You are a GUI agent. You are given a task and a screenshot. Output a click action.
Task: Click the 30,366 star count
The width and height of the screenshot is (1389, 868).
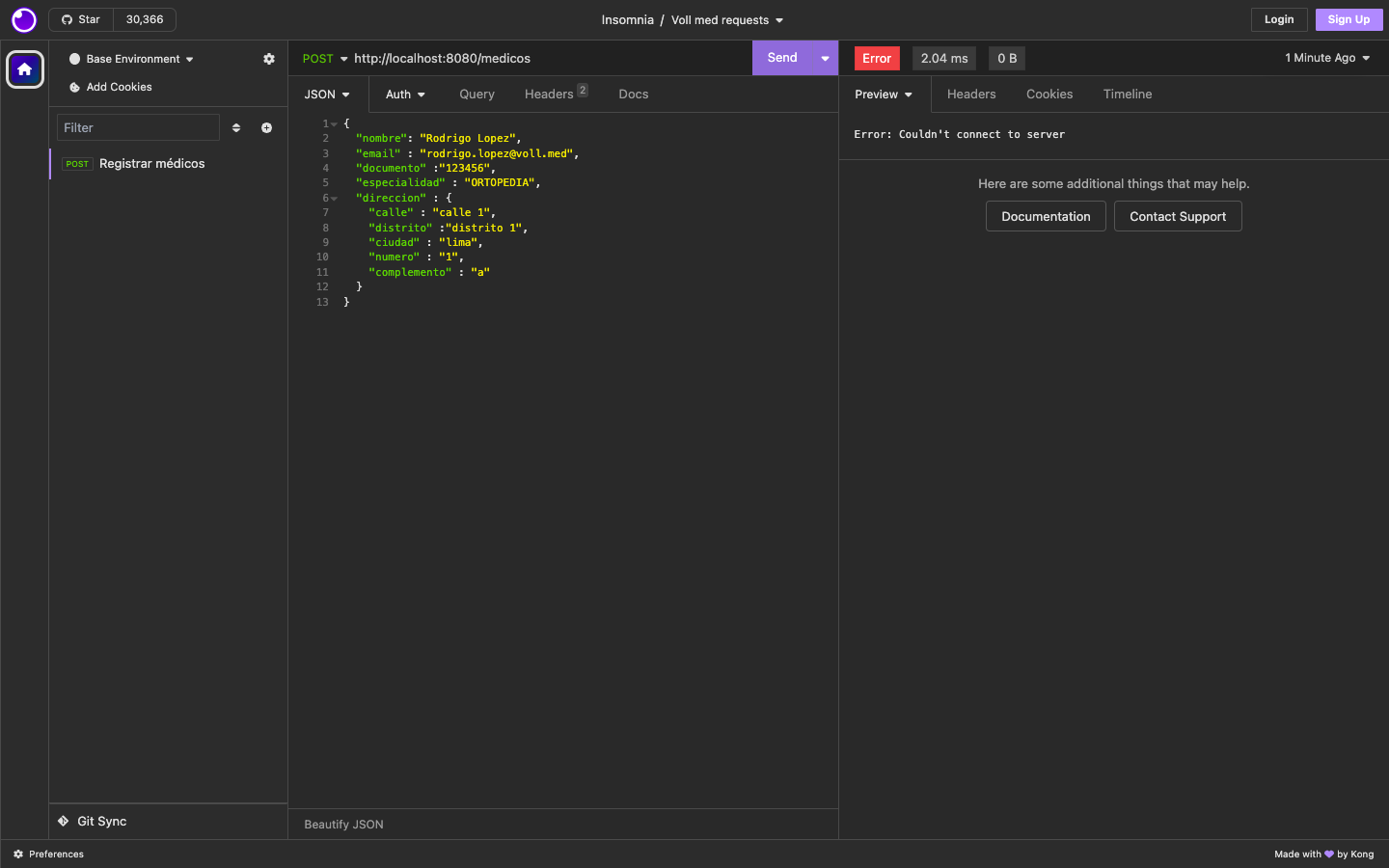145,19
